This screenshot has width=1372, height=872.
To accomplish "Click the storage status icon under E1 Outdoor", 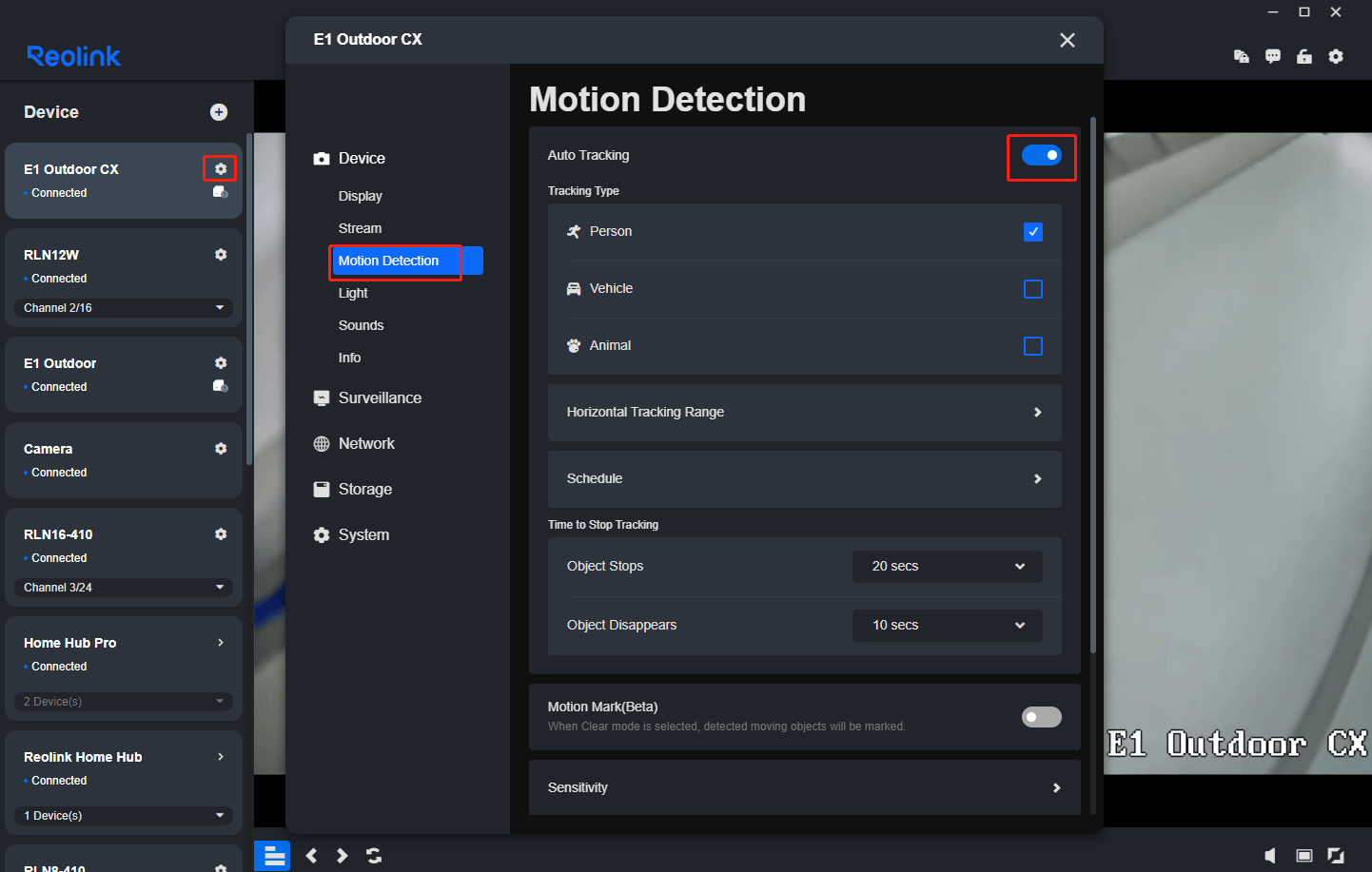I will [221, 386].
